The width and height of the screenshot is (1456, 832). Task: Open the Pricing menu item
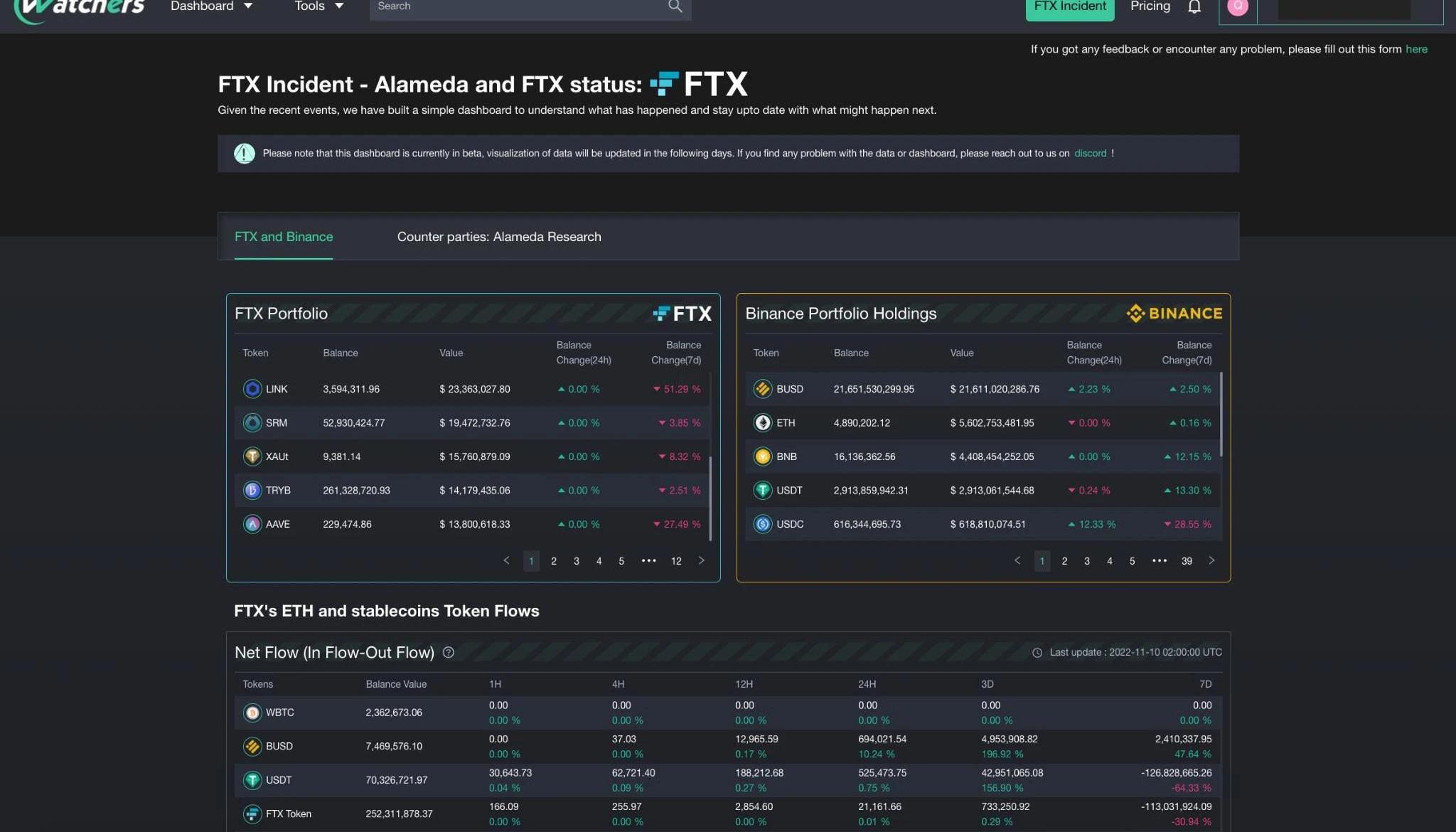tap(1150, 6)
